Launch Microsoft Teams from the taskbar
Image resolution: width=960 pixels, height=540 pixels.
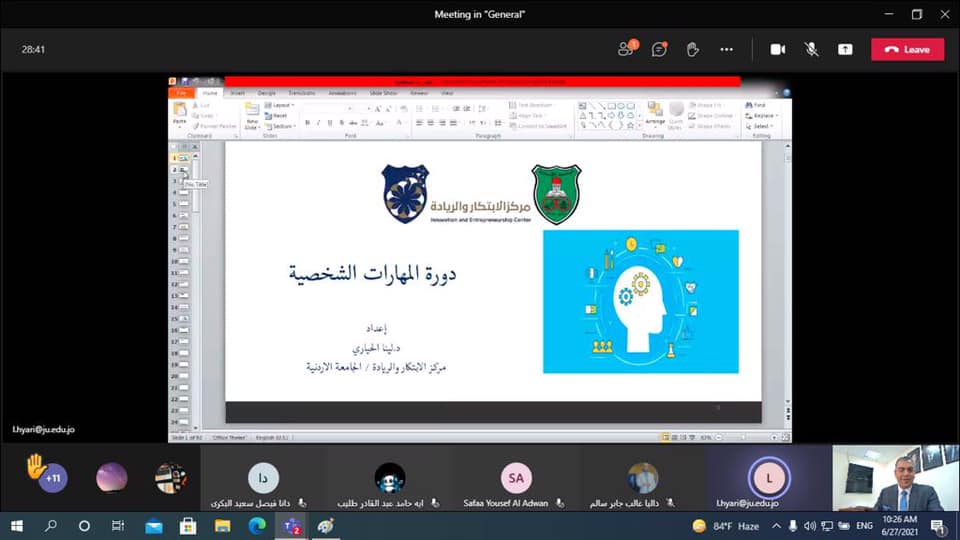point(292,526)
